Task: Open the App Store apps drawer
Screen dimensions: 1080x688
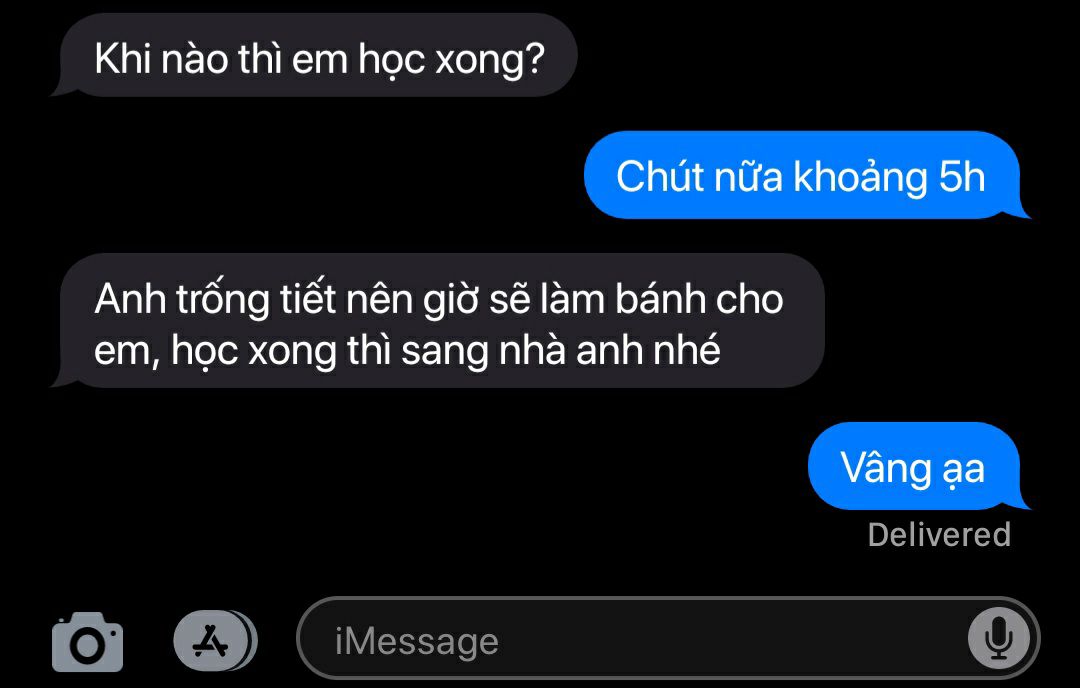Action: (x=215, y=641)
